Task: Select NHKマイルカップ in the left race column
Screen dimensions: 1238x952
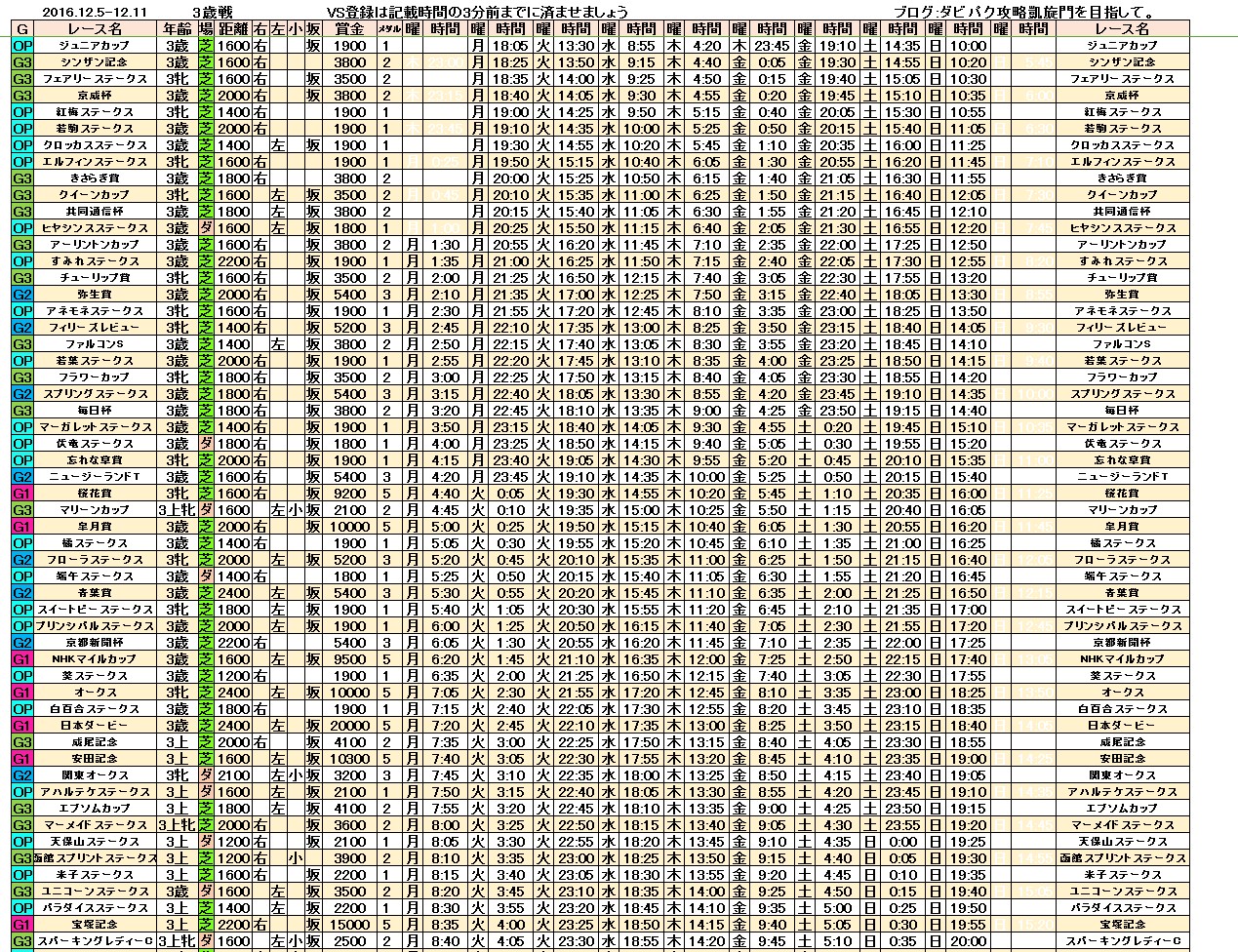Action: click(x=94, y=659)
